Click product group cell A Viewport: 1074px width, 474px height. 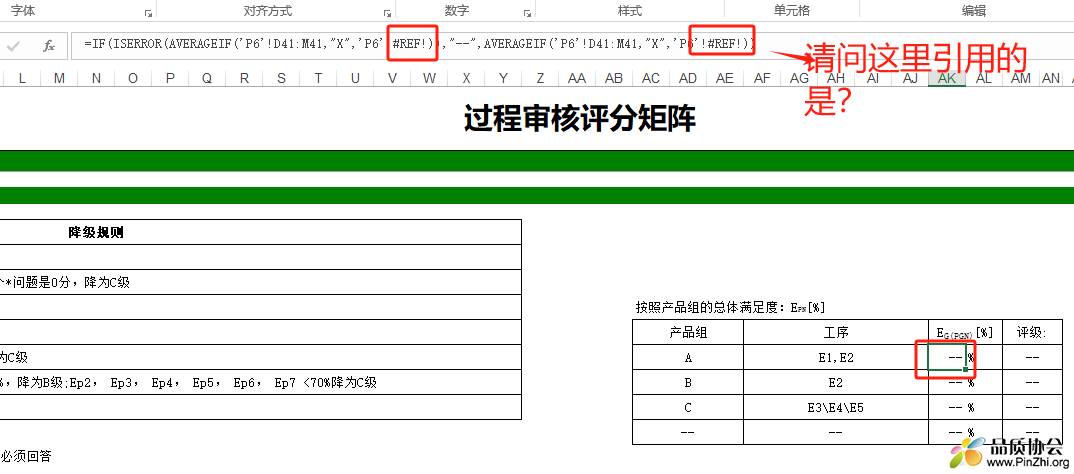tap(688, 358)
